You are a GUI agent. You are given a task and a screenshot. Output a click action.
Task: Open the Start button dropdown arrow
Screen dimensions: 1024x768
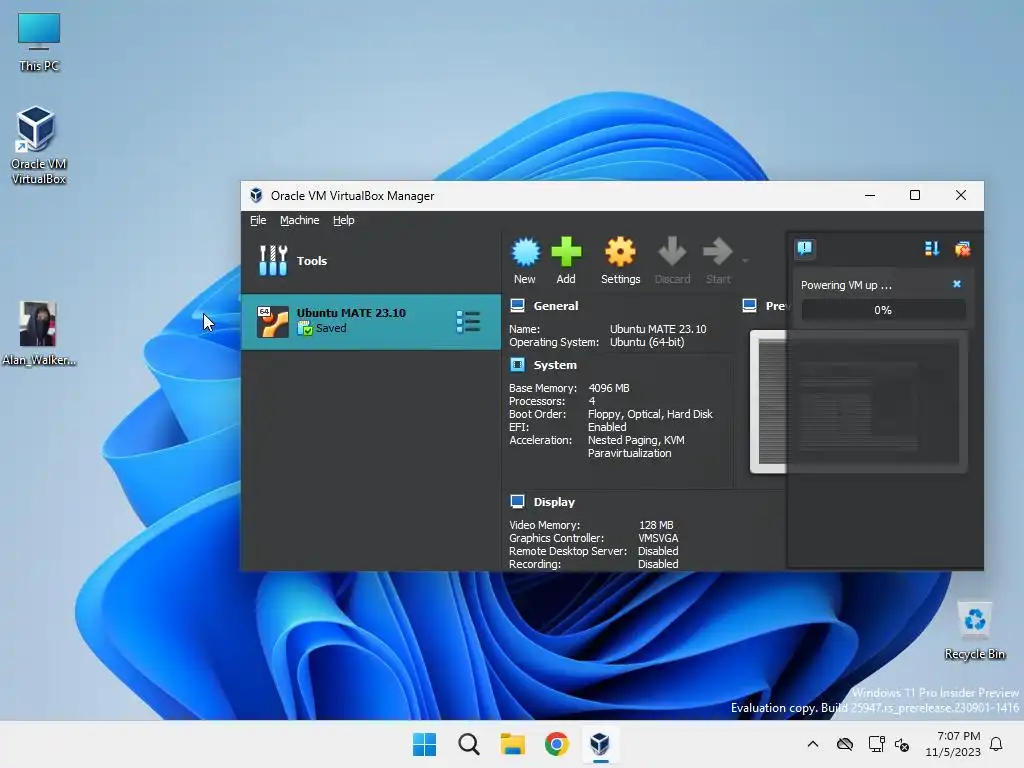[745, 261]
